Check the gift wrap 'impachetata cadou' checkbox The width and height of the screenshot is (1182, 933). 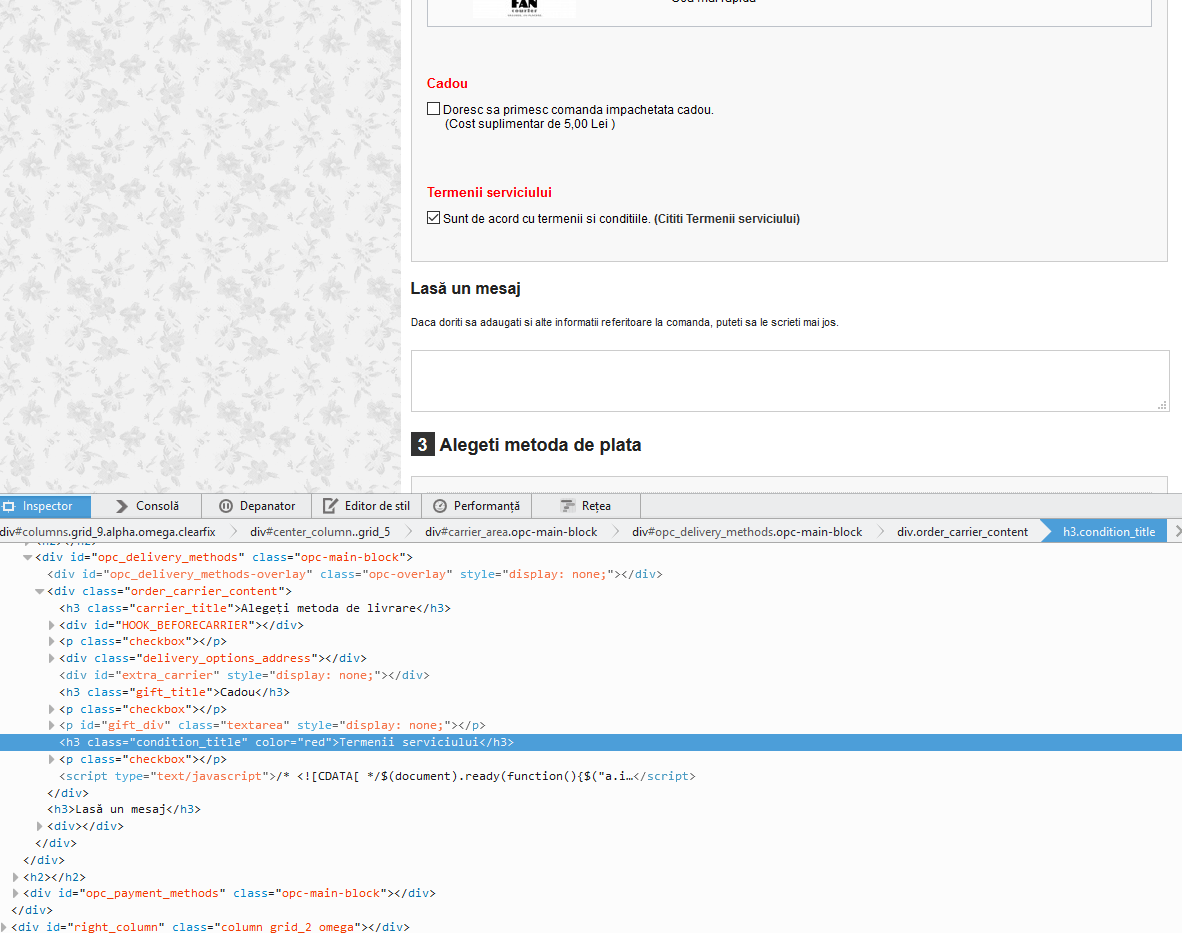pyautogui.click(x=433, y=109)
